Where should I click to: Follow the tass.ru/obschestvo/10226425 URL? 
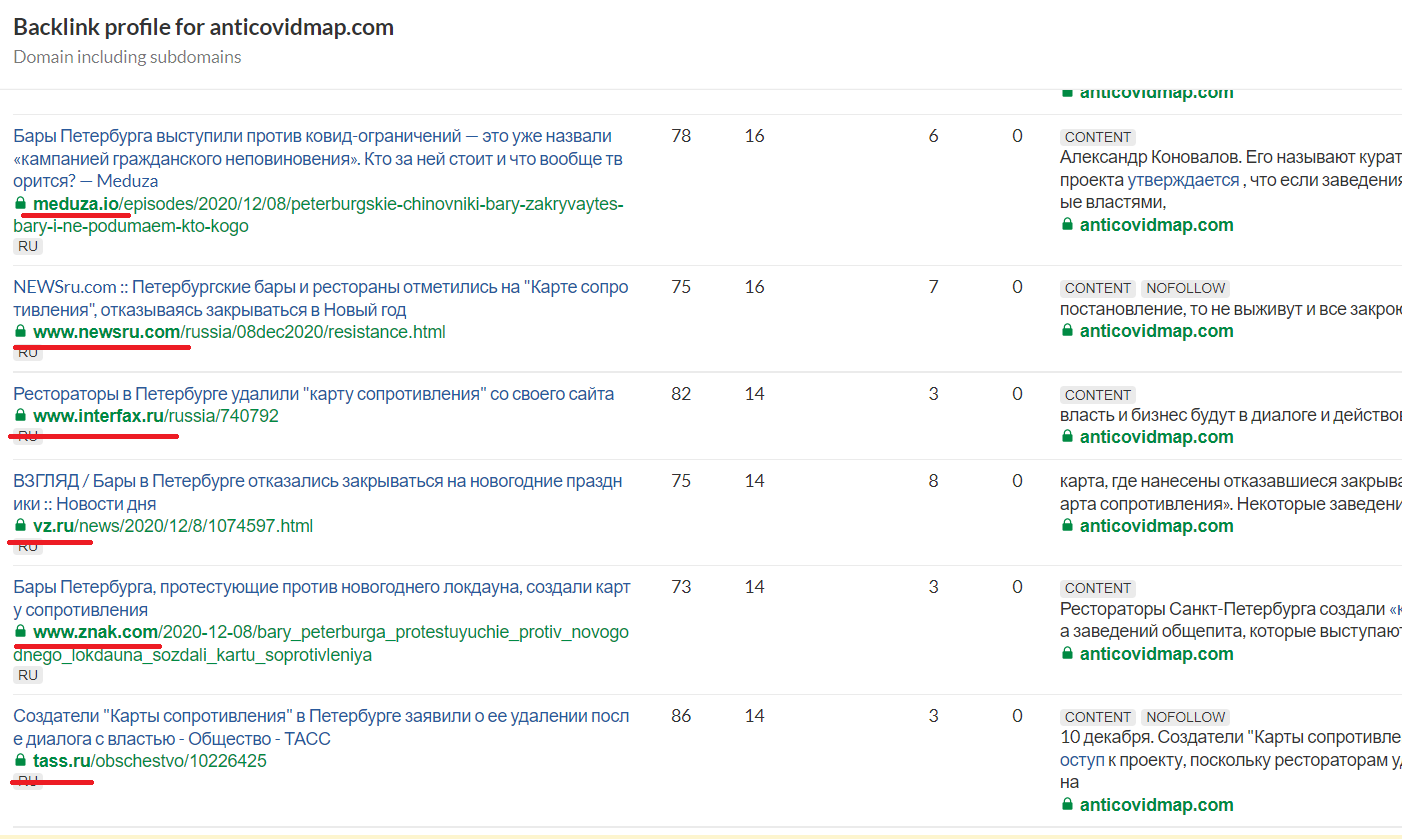point(149,762)
